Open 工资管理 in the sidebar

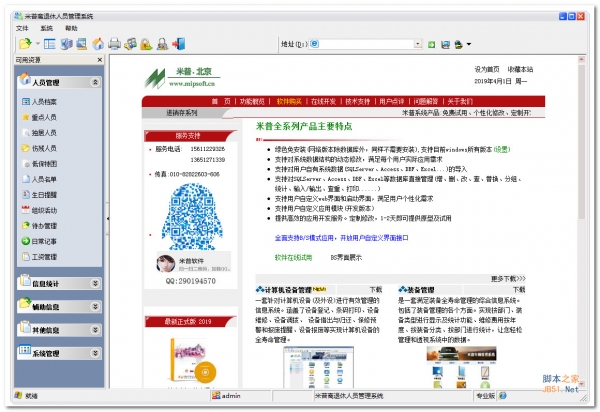click(x=39, y=257)
